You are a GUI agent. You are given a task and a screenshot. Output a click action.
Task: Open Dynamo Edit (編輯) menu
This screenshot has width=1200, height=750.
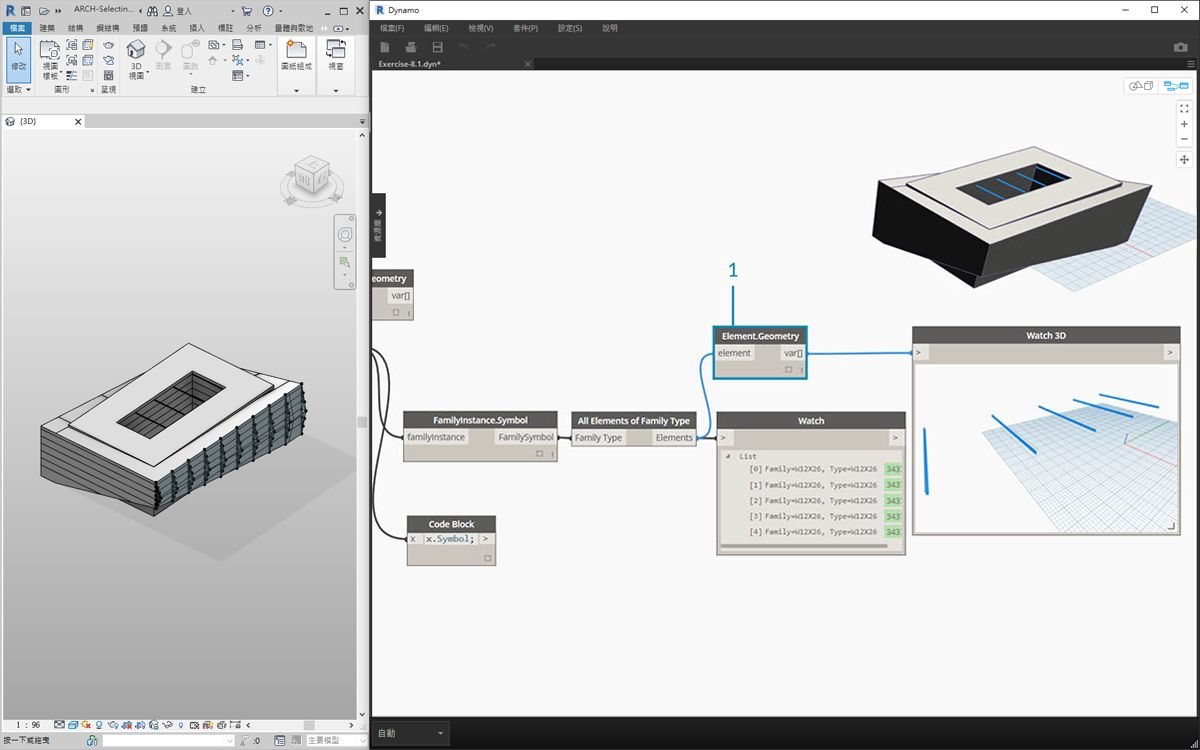436,28
